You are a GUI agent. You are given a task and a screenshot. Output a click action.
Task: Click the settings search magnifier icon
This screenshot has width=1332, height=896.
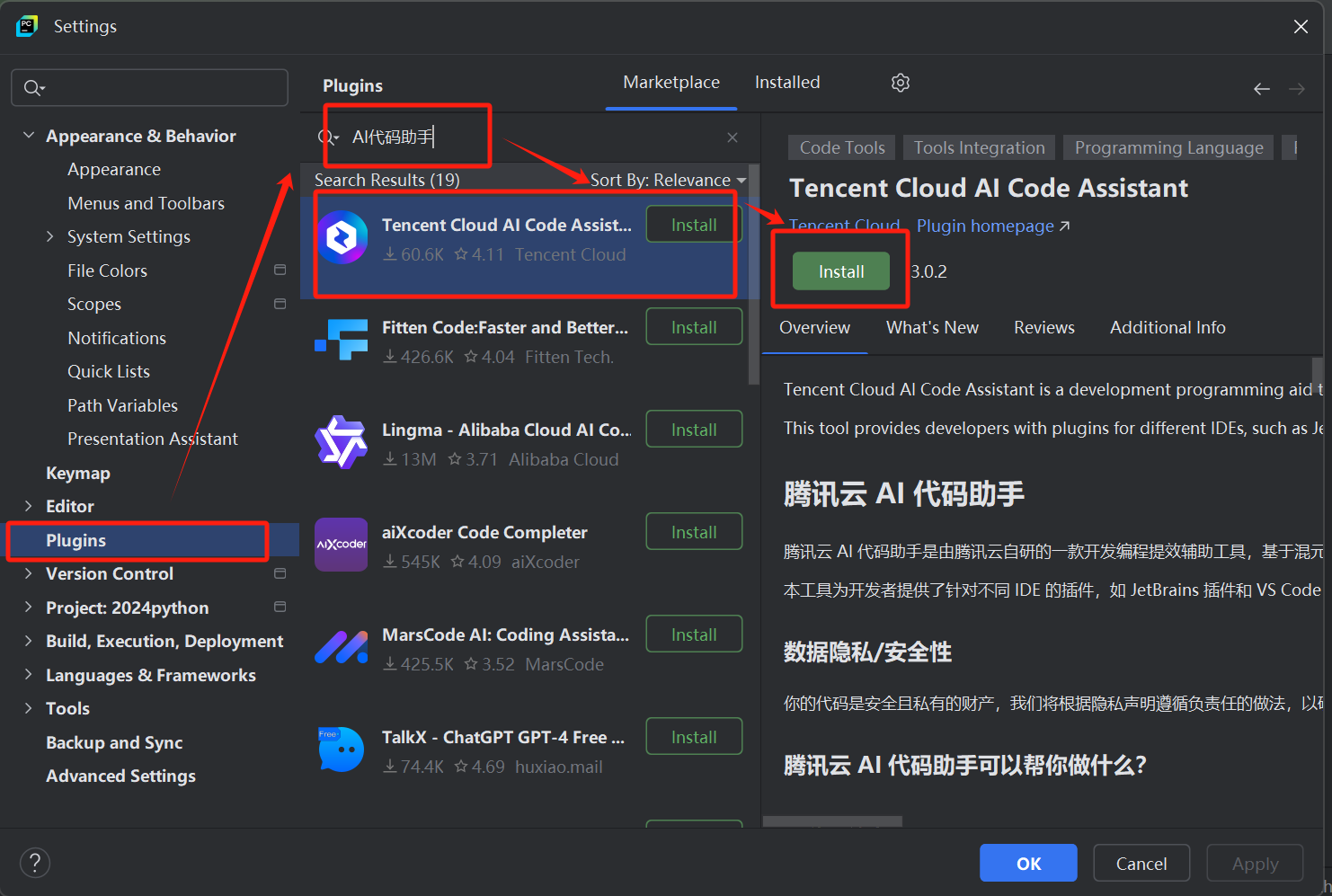33,88
